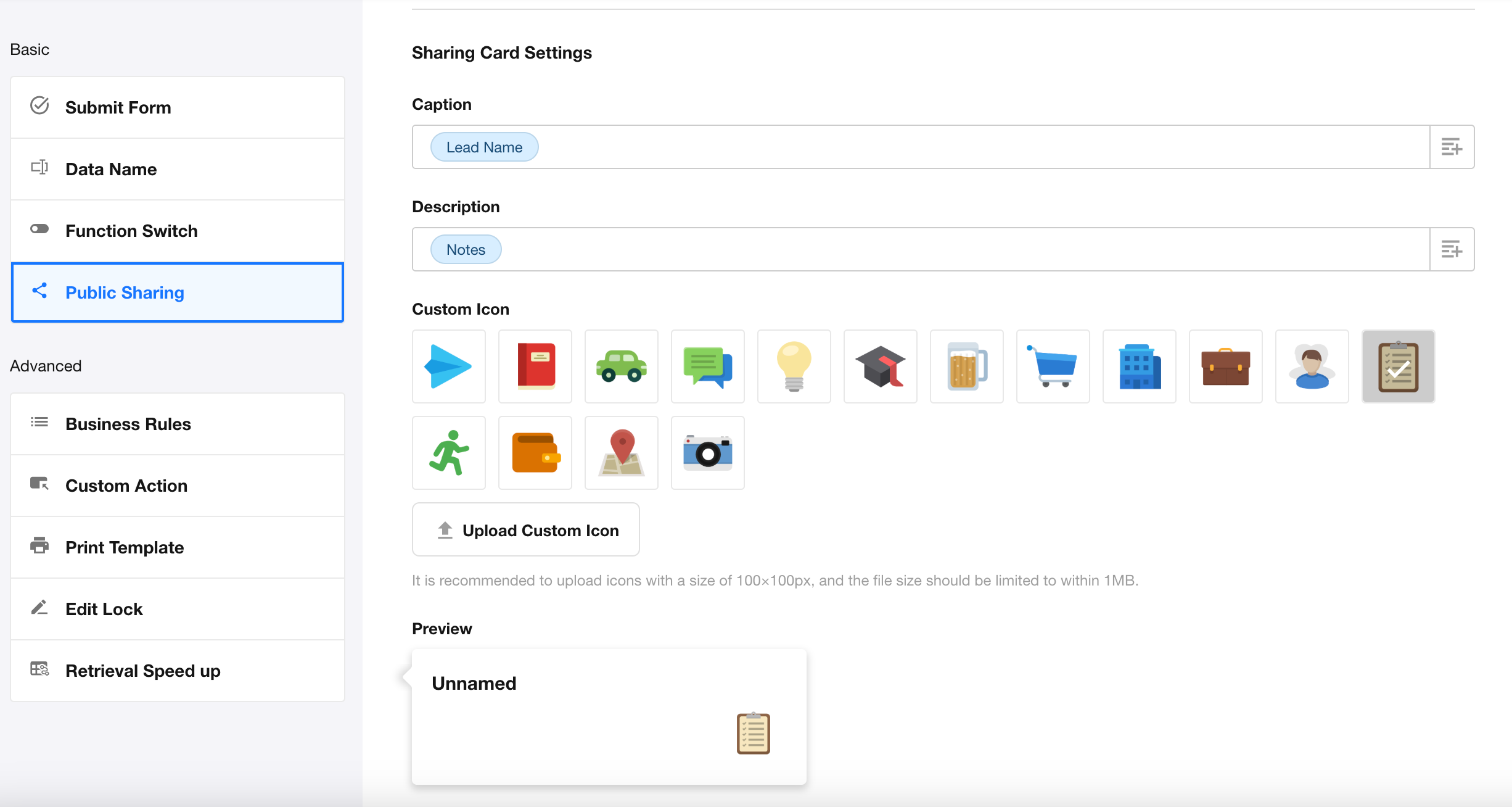
Task: Click Upload Custom Icon button
Action: [525, 530]
